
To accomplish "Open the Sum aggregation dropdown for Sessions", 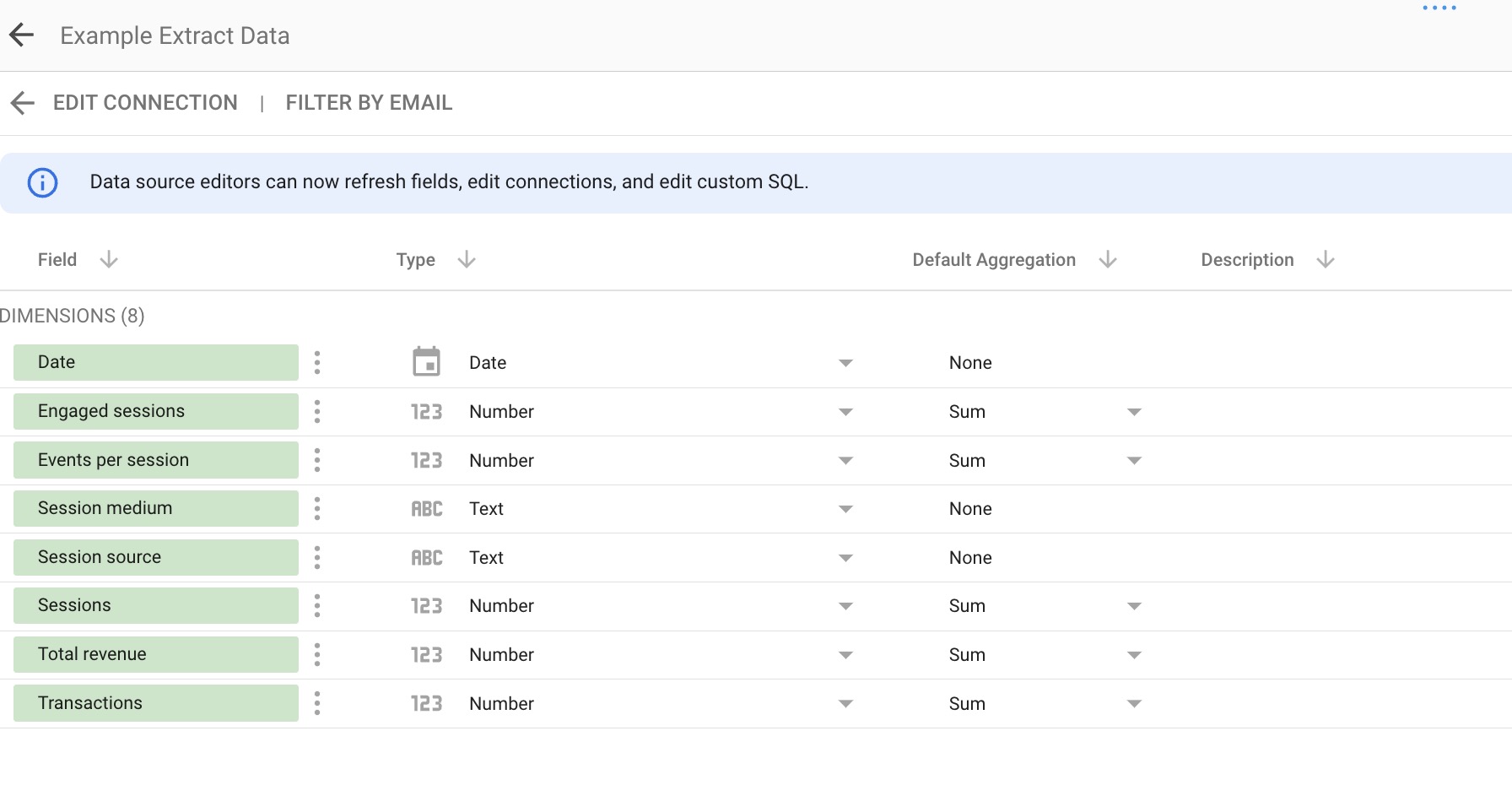I will coord(1134,606).
